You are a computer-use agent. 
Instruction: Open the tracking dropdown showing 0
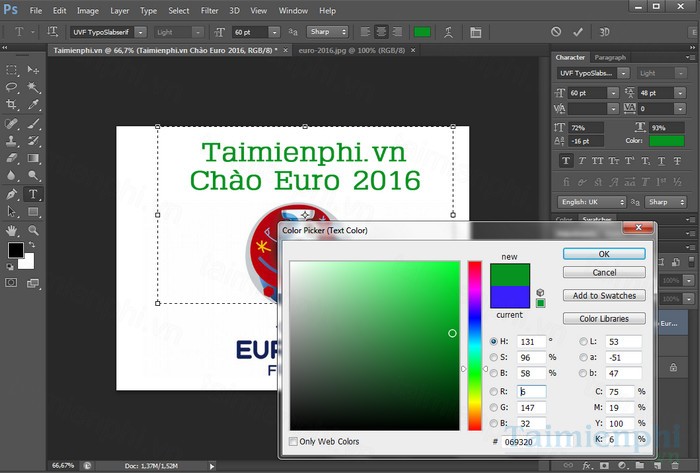click(680, 108)
